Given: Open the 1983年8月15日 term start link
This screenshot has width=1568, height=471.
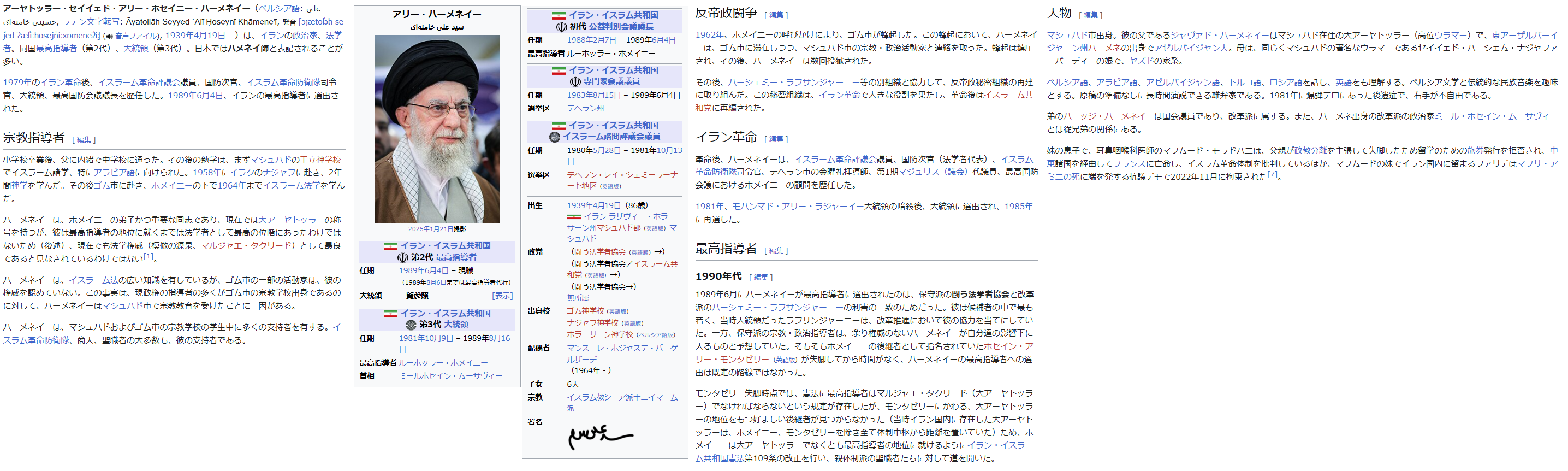Looking at the screenshot, I should click(x=594, y=96).
